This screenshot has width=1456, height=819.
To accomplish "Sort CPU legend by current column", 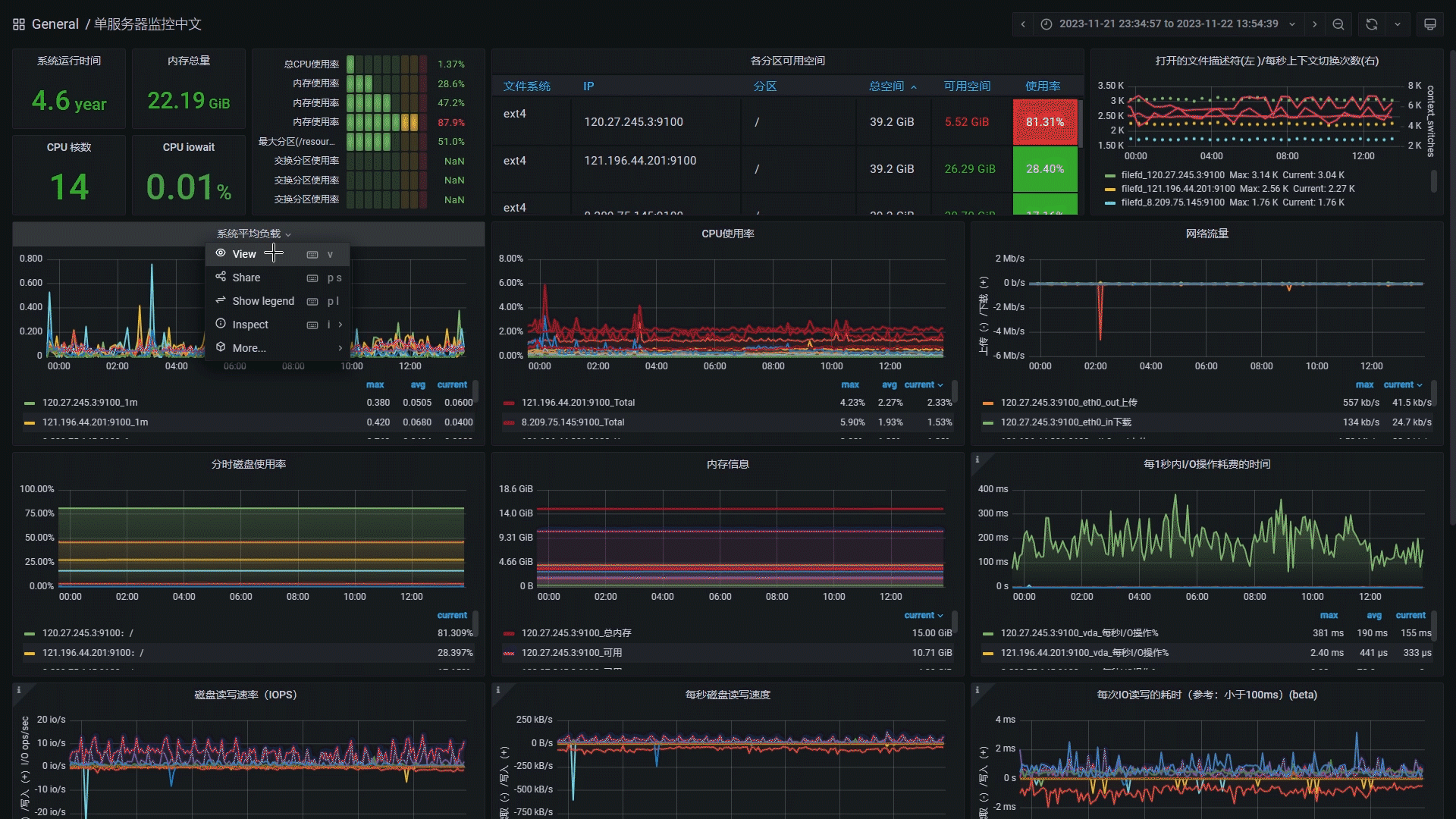I will pyautogui.click(x=924, y=385).
